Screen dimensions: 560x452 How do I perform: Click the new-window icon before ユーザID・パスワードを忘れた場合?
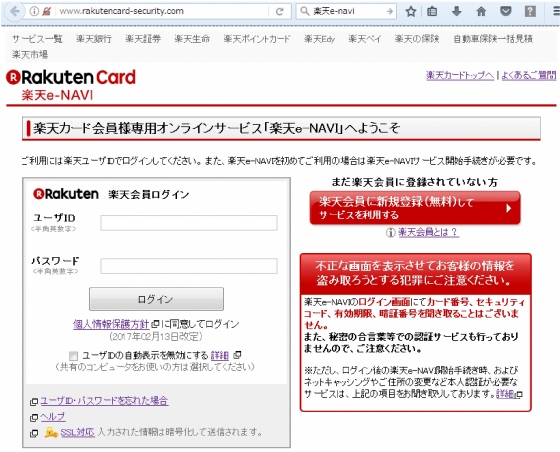(x=34, y=401)
